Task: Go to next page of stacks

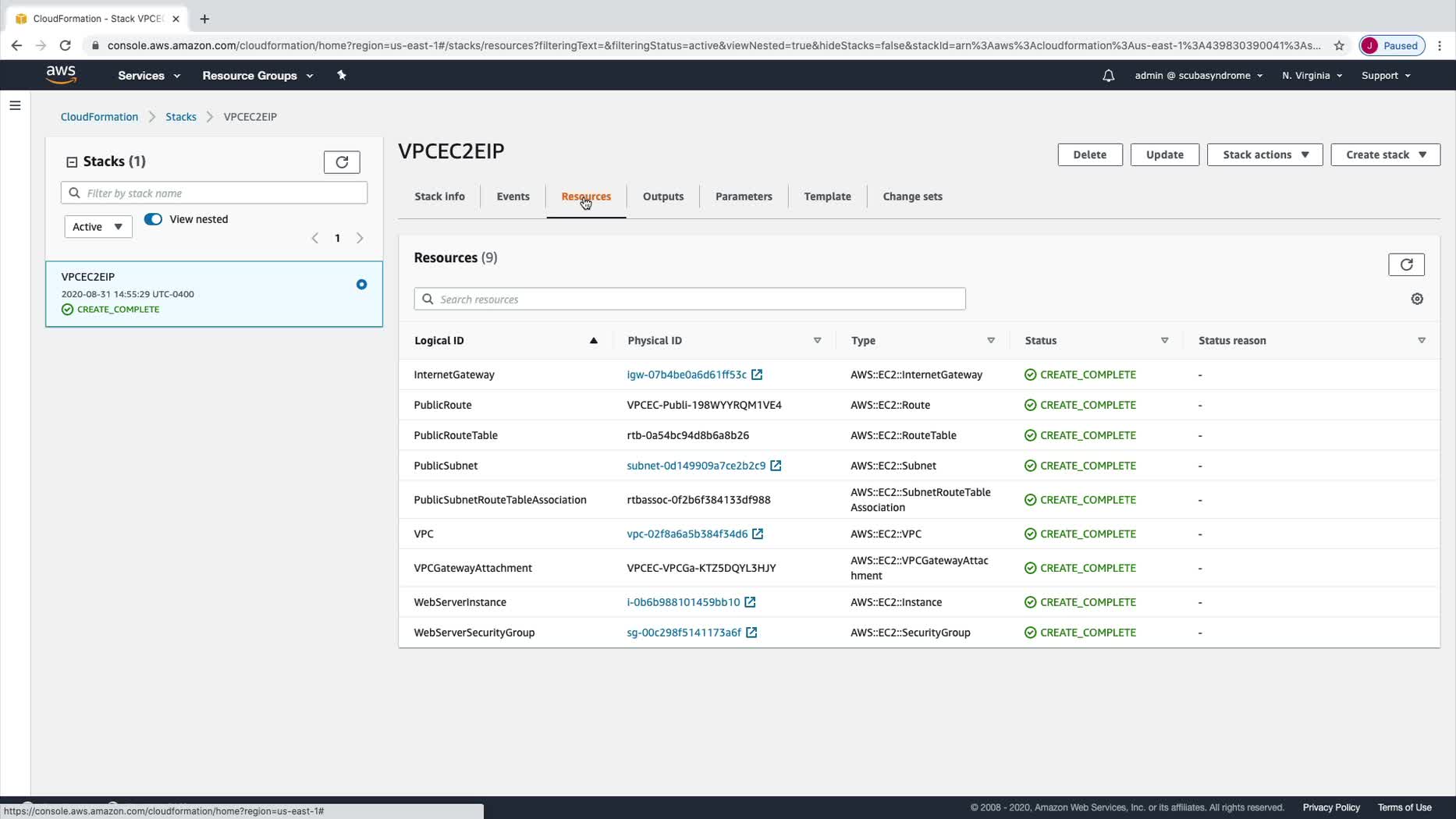Action: tap(360, 238)
